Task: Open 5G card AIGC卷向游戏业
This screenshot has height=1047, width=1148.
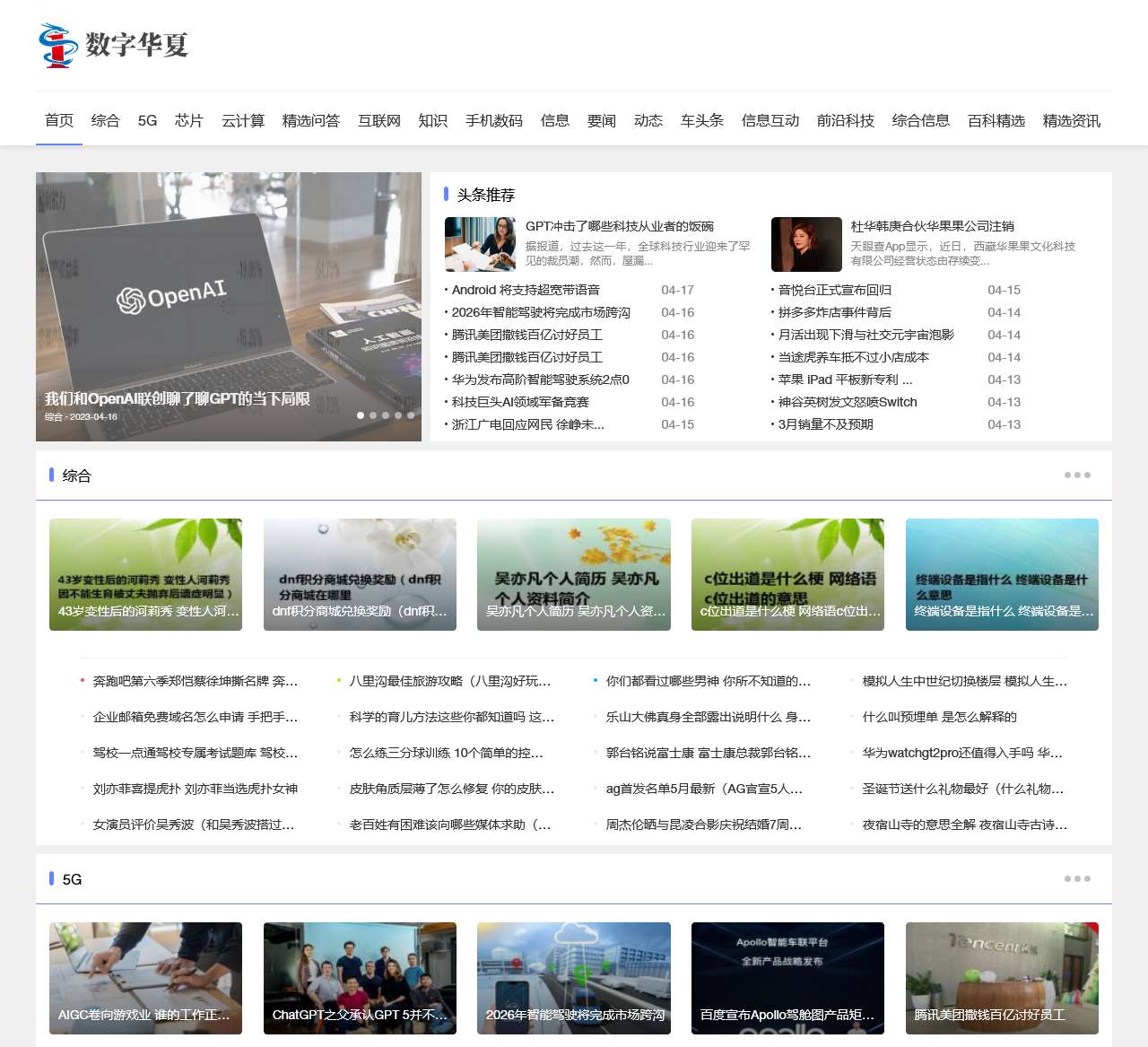Action: coord(145,978)
